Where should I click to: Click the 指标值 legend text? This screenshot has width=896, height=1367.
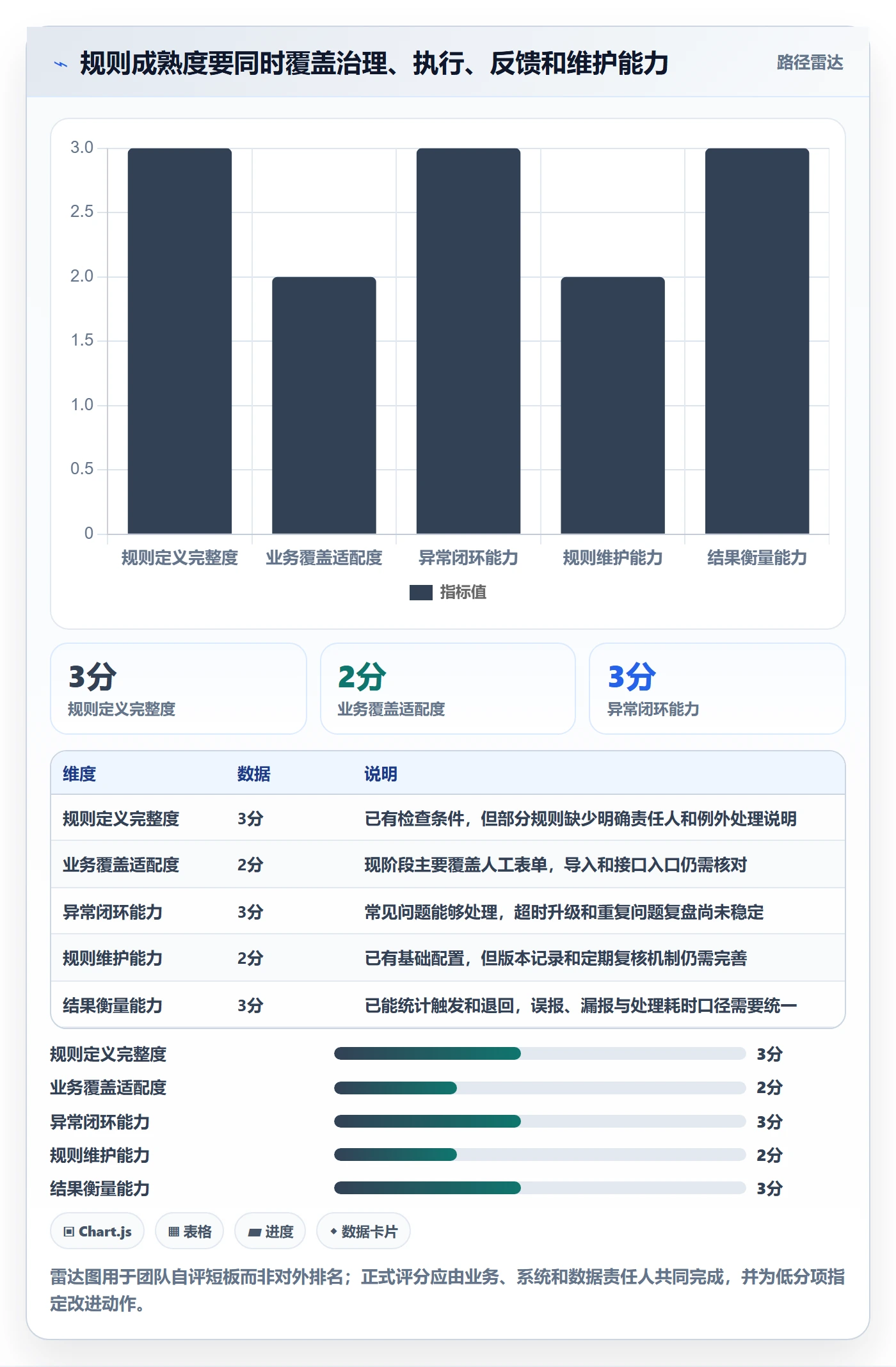(x=463, y=592)
